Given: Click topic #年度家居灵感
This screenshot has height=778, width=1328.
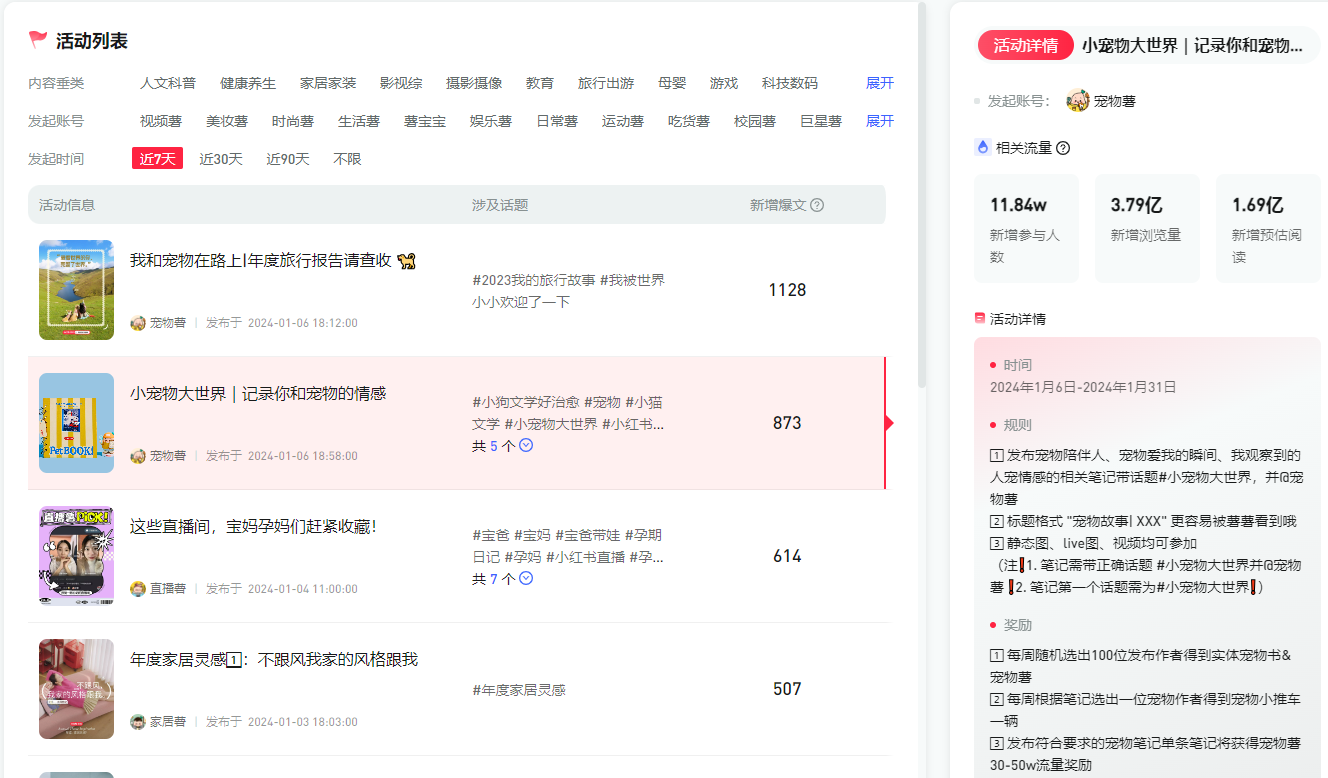Looking at the screenshot, I should [519, 689].
